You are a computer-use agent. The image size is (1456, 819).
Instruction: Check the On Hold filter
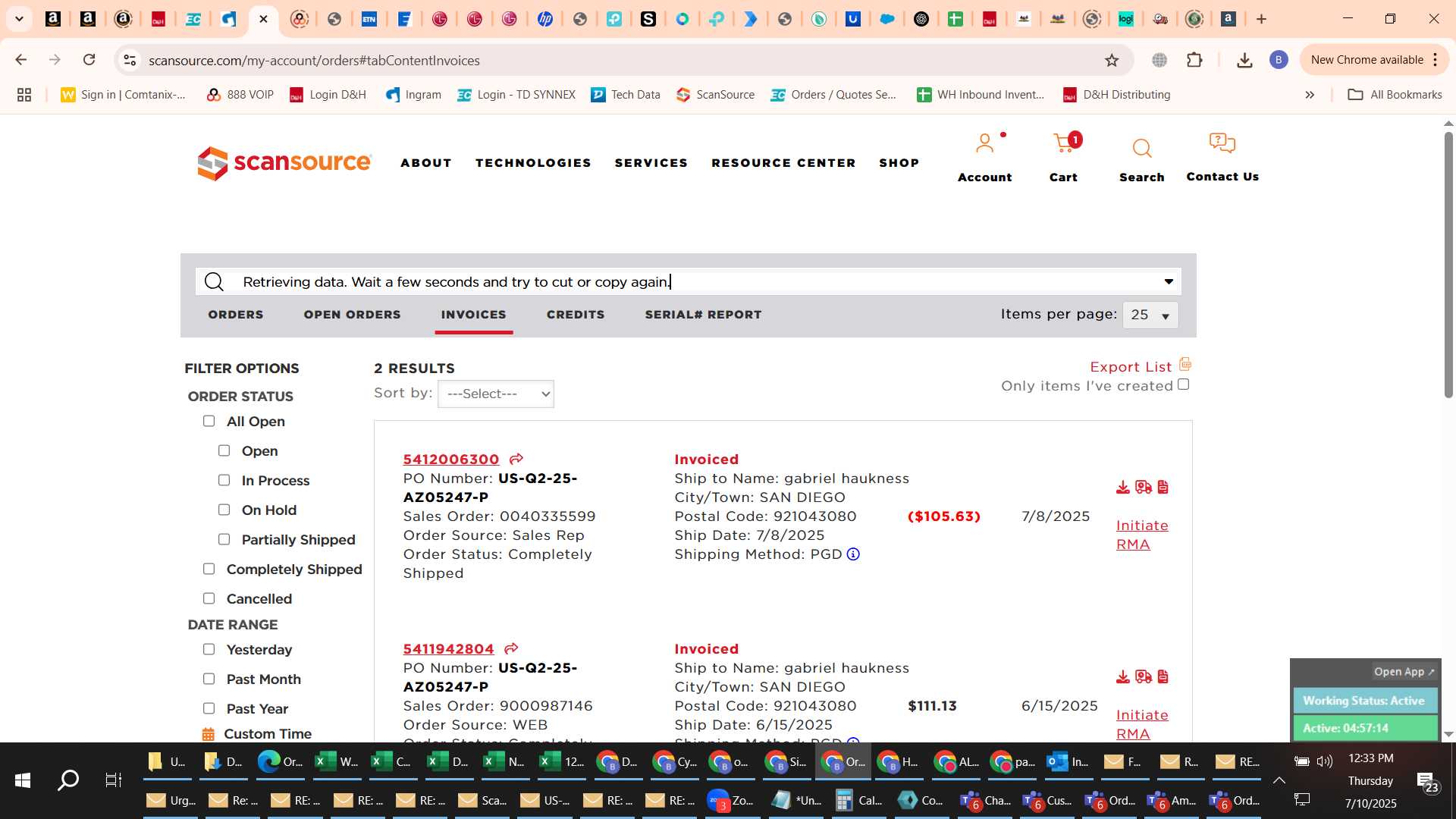coord(224,510)
